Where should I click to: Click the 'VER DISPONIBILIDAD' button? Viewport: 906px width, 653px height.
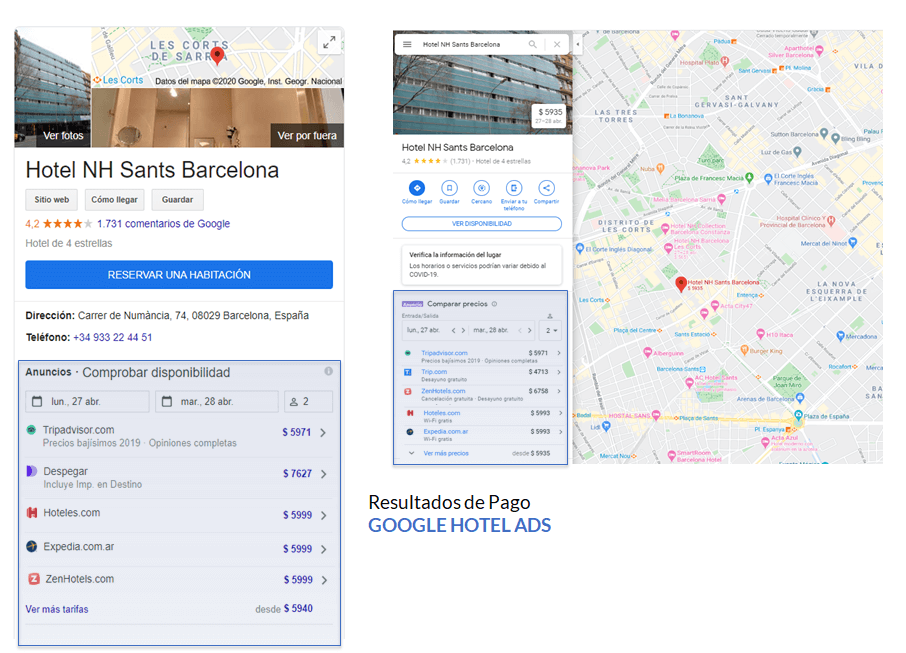click(x=482, y=224)
